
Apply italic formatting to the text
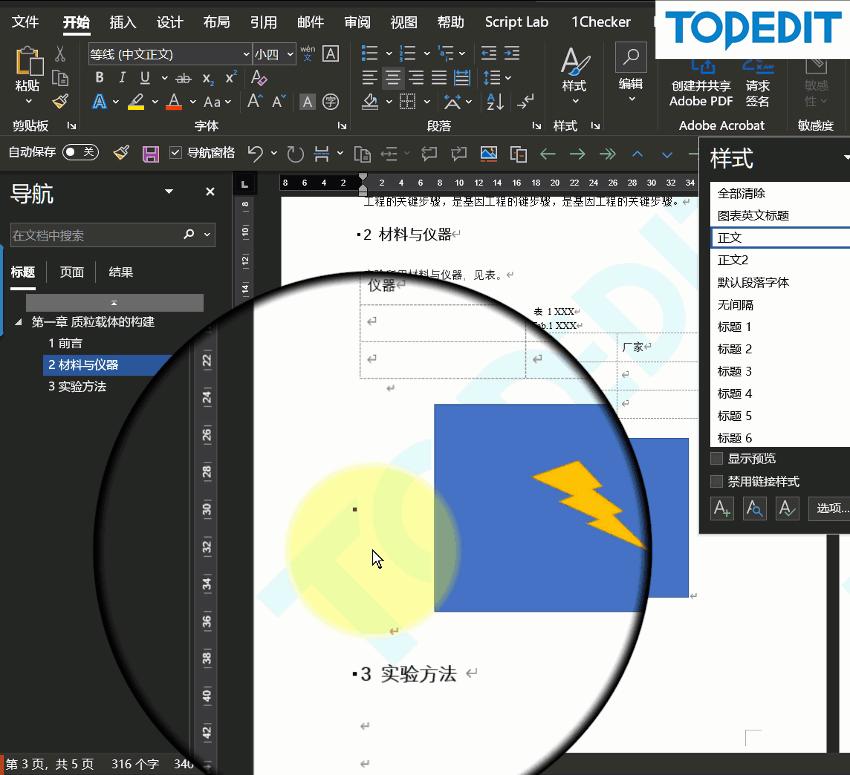coord(122,78)
